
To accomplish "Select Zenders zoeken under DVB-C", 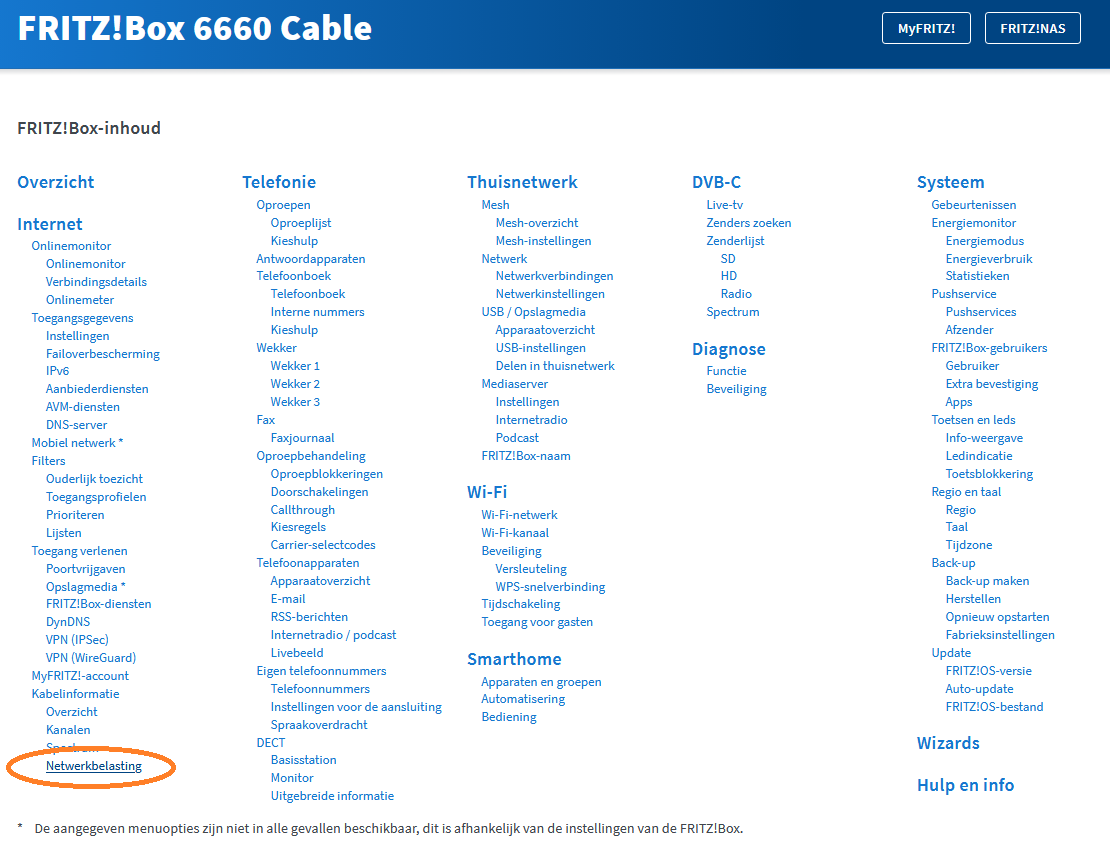I will click(x=749, y=223).
